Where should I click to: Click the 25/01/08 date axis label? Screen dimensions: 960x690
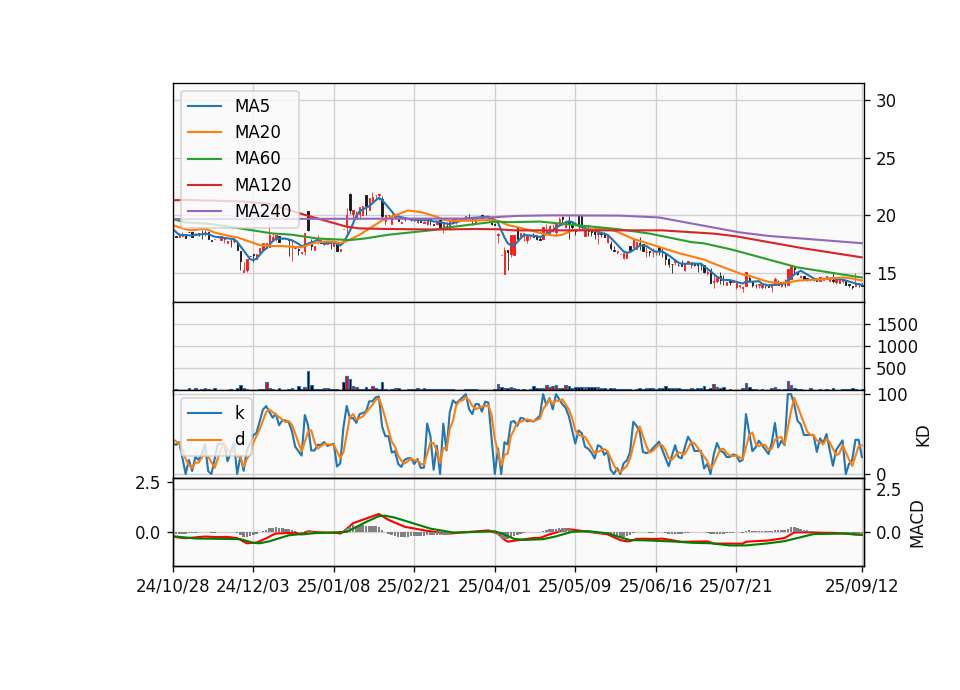334,586
